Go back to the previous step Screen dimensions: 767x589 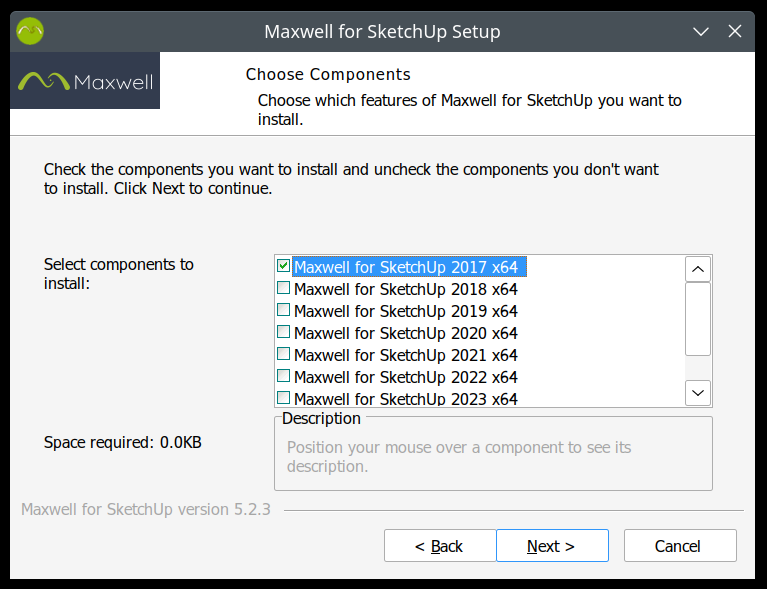pyautogui.click(x=439, y=546)
